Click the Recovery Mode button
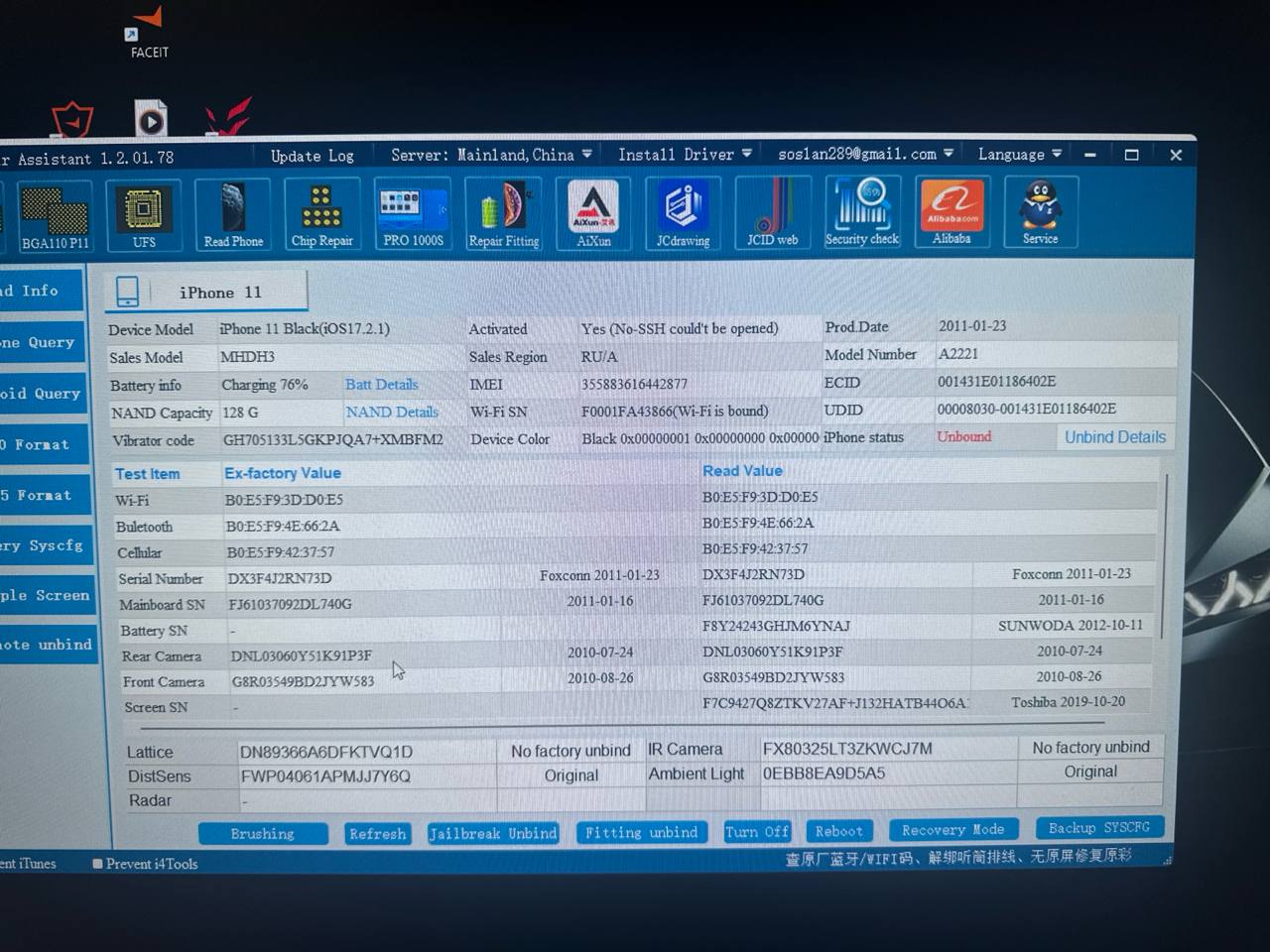Image resolution: width=1270 pixels, height=952 pixels. click(953, 829)
